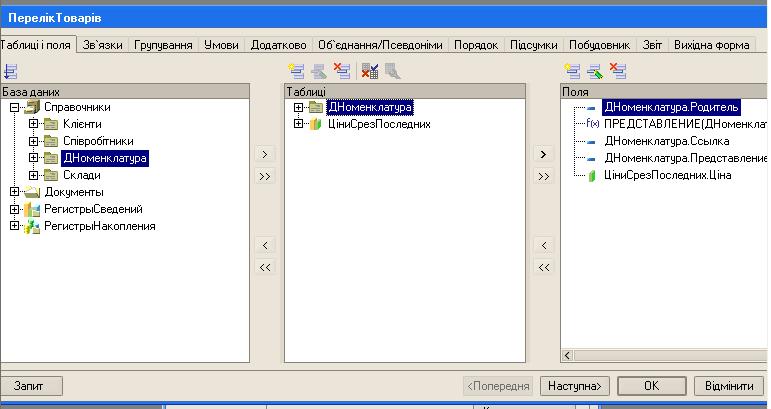Click the РегистрыСведений icon

click(32, 209)
